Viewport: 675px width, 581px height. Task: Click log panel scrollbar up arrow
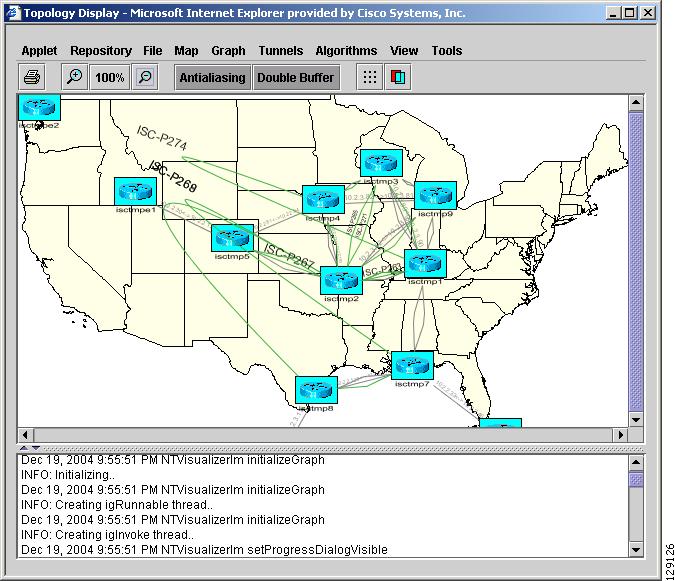(x=636, y=463)
